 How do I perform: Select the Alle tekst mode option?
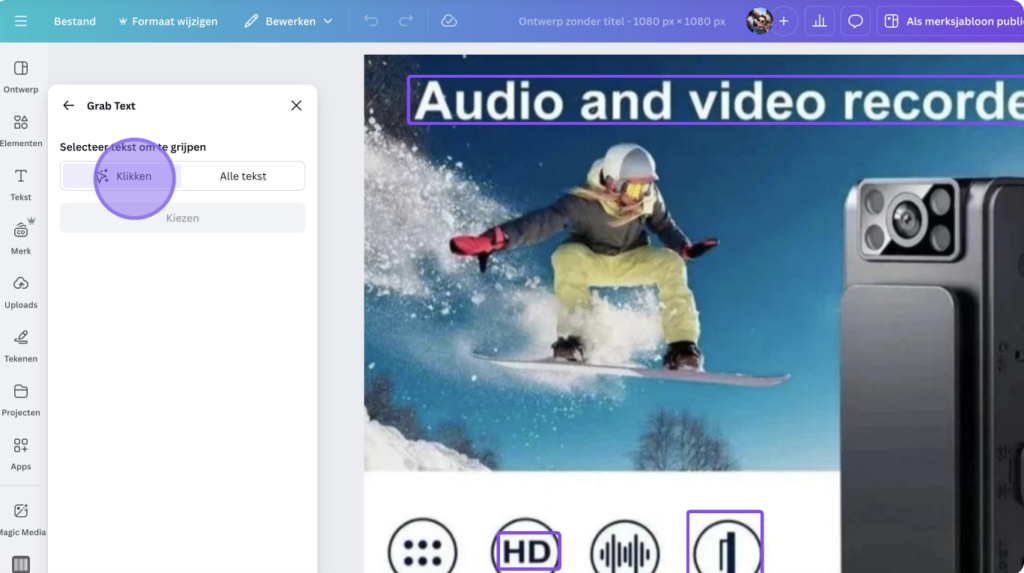[243, 176]
